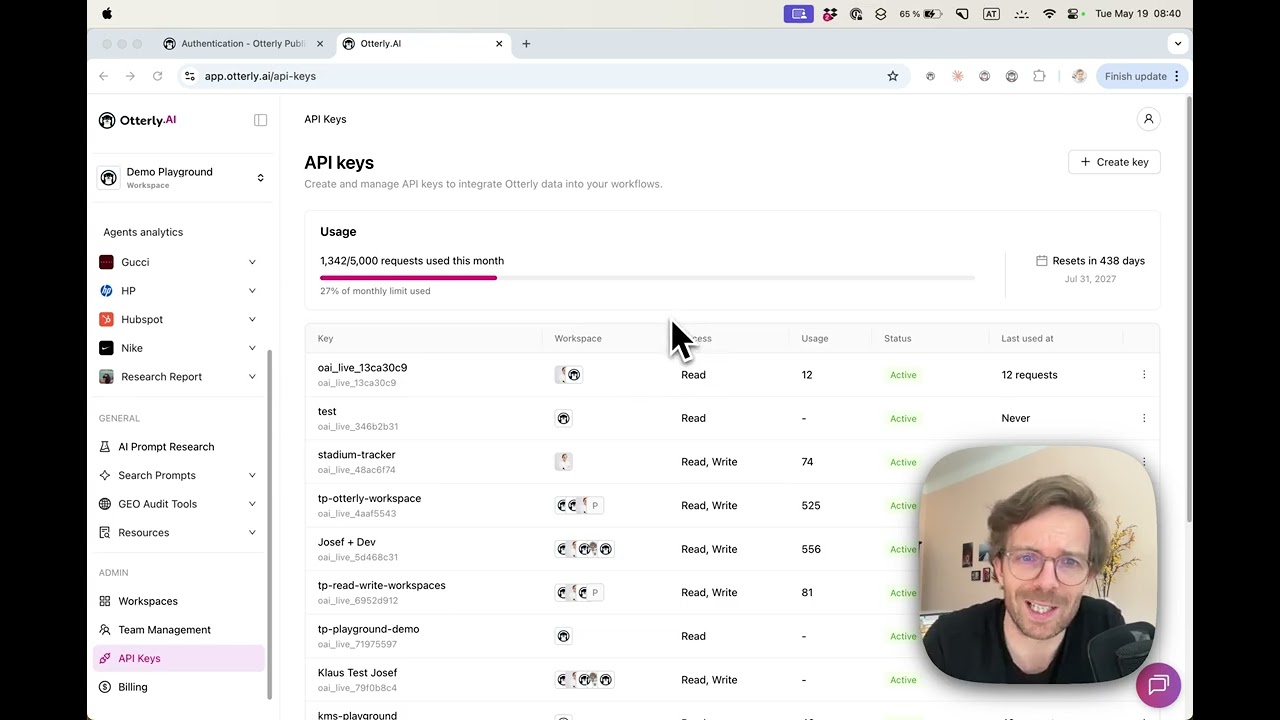1280x720 pixels.
Task: Click the Last used at column header
Action: (1027, 338)
